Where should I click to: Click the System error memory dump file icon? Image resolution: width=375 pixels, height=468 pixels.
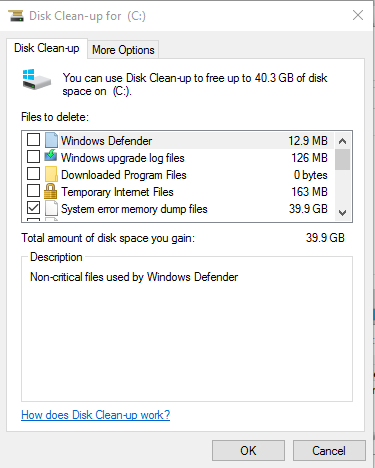coord(51,208)
